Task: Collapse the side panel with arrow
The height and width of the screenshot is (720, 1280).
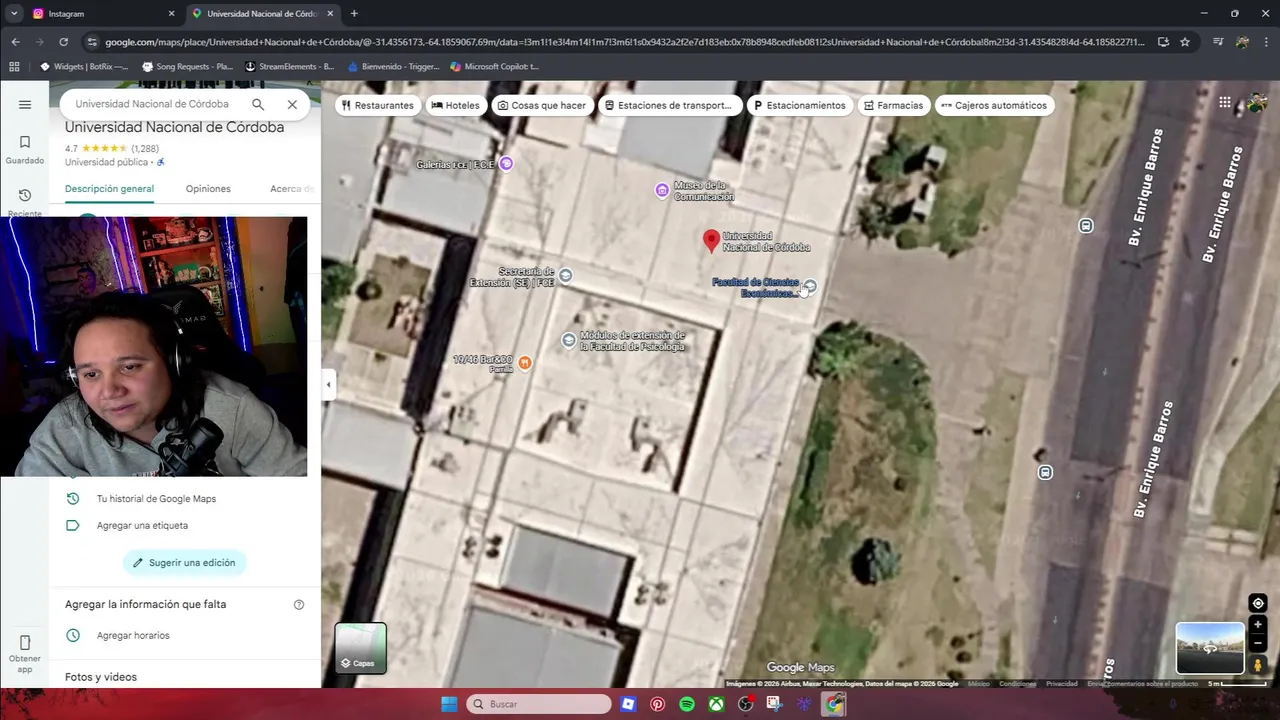Action: pos(328,384)
